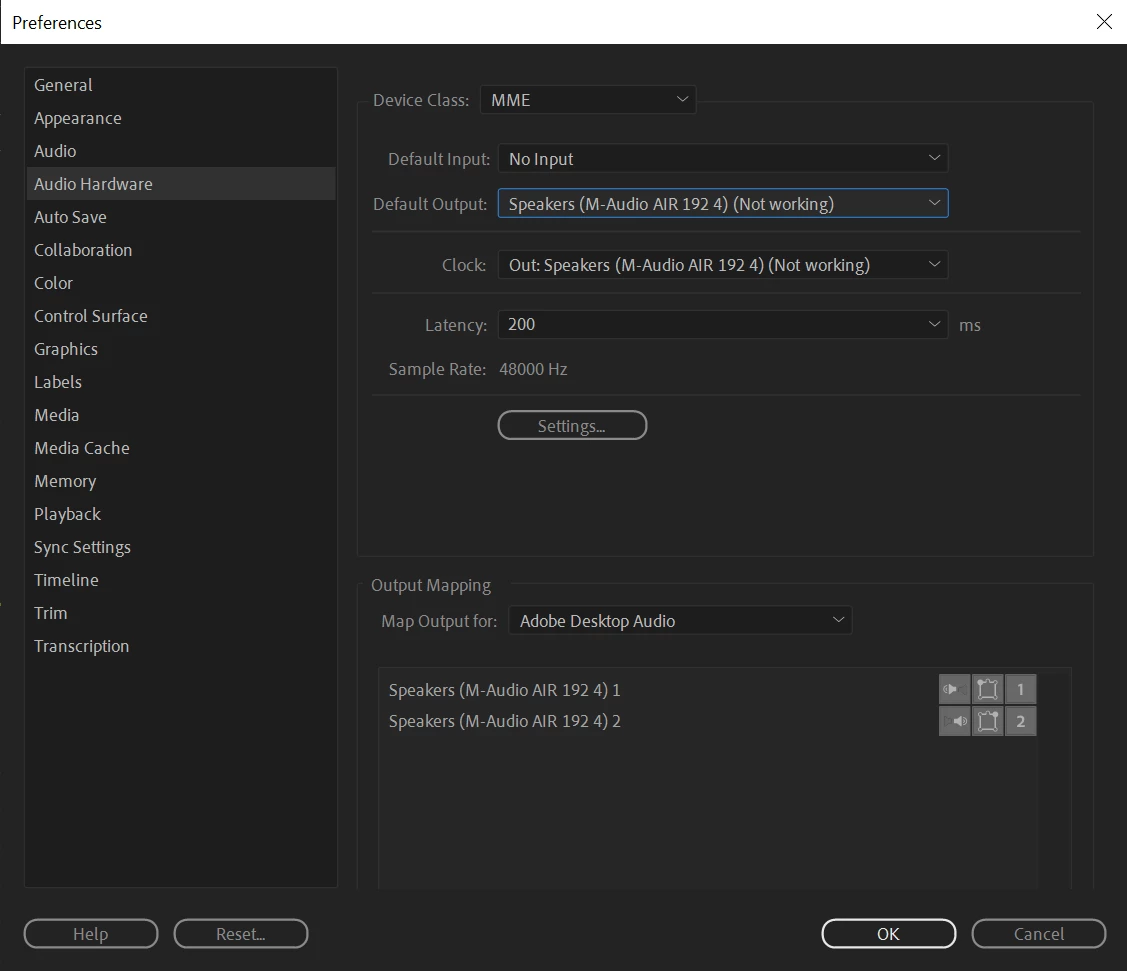Screen dimensions: 1127x971
Task: Open the Clock dropdown
Action: (723, 264)
